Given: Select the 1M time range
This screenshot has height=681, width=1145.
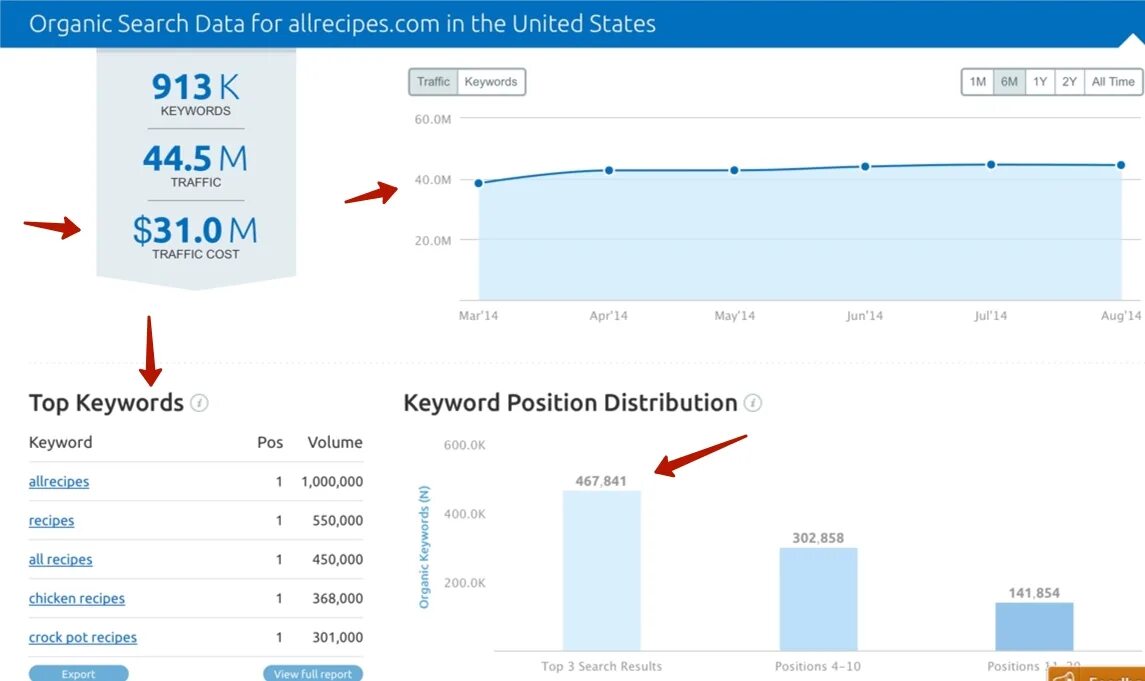Looking at the screenshot, I should click(978, 82).
